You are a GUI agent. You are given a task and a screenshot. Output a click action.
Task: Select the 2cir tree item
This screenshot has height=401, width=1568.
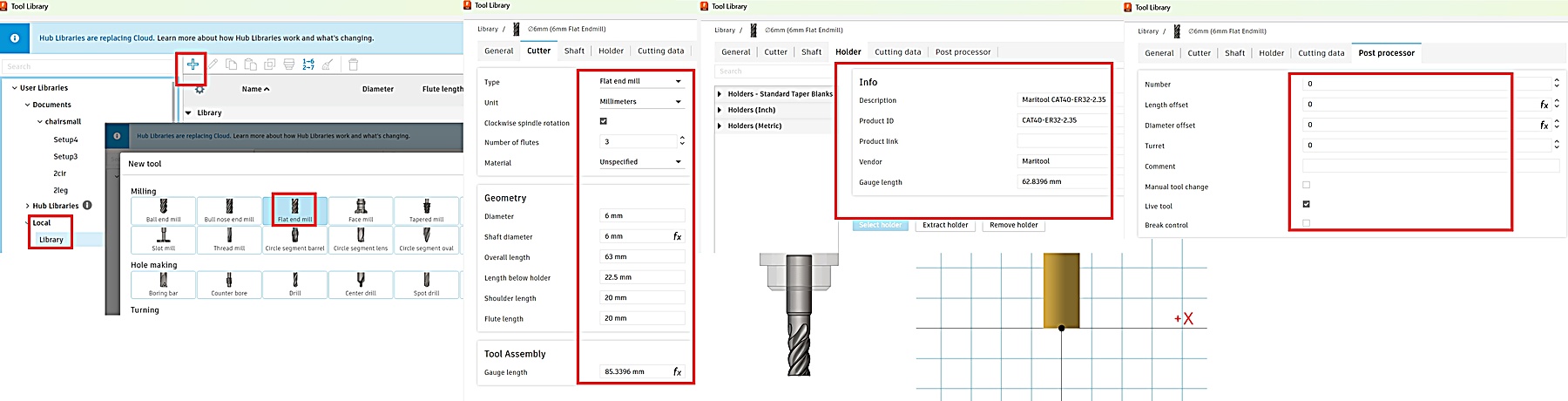pos(60,173)
